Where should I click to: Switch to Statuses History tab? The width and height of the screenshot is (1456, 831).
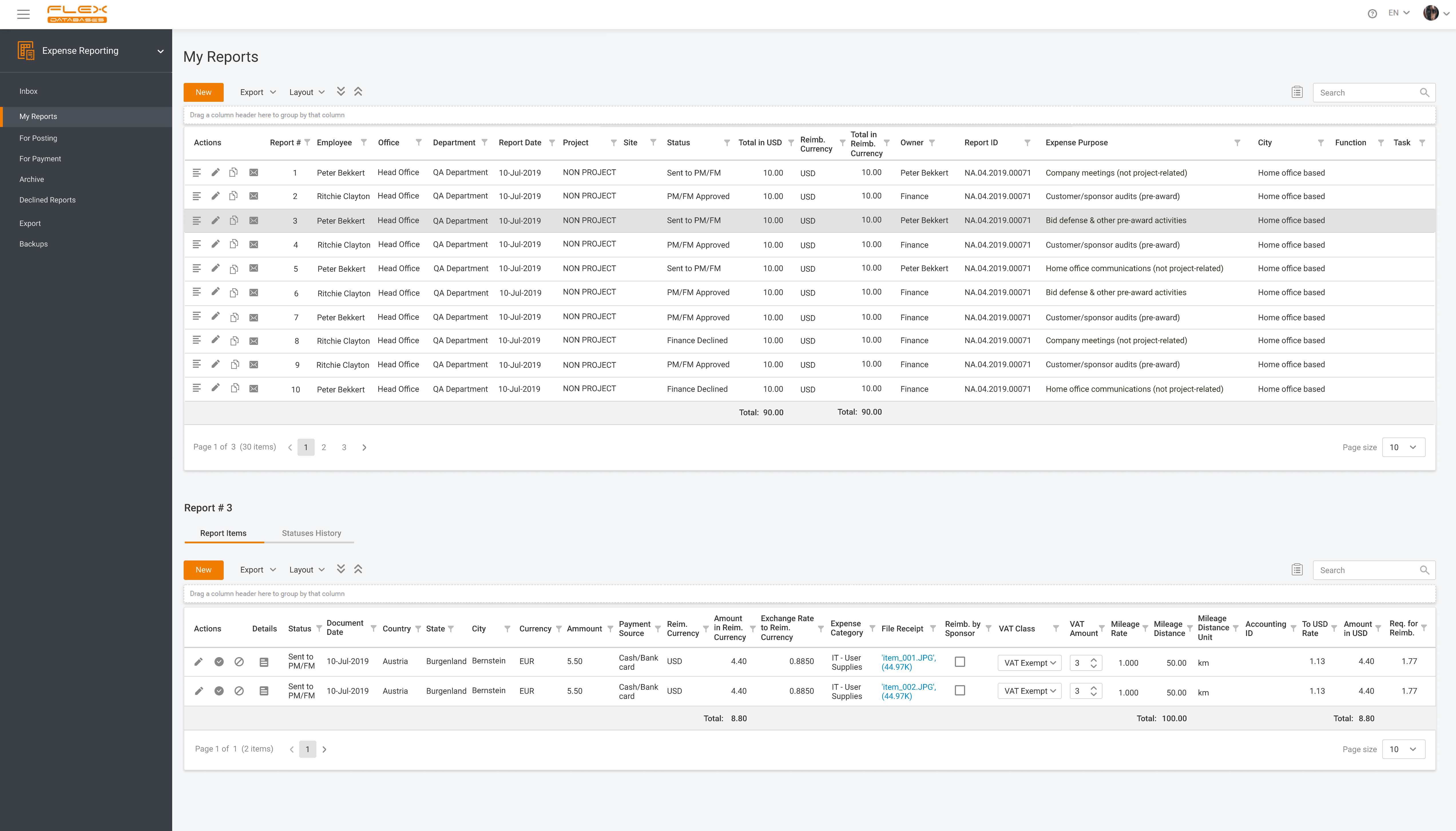311,533
